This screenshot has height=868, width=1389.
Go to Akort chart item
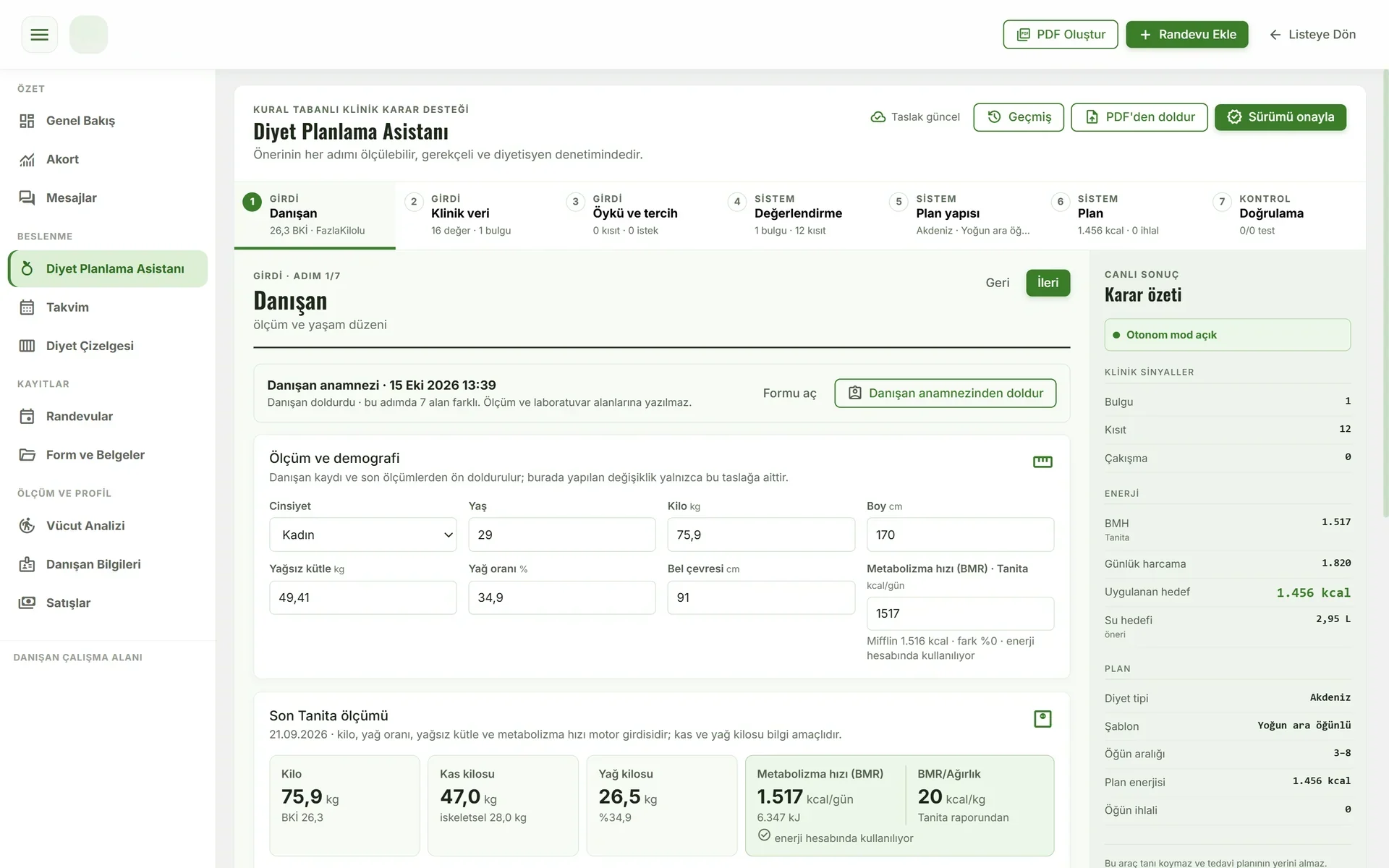click(107, 159)
